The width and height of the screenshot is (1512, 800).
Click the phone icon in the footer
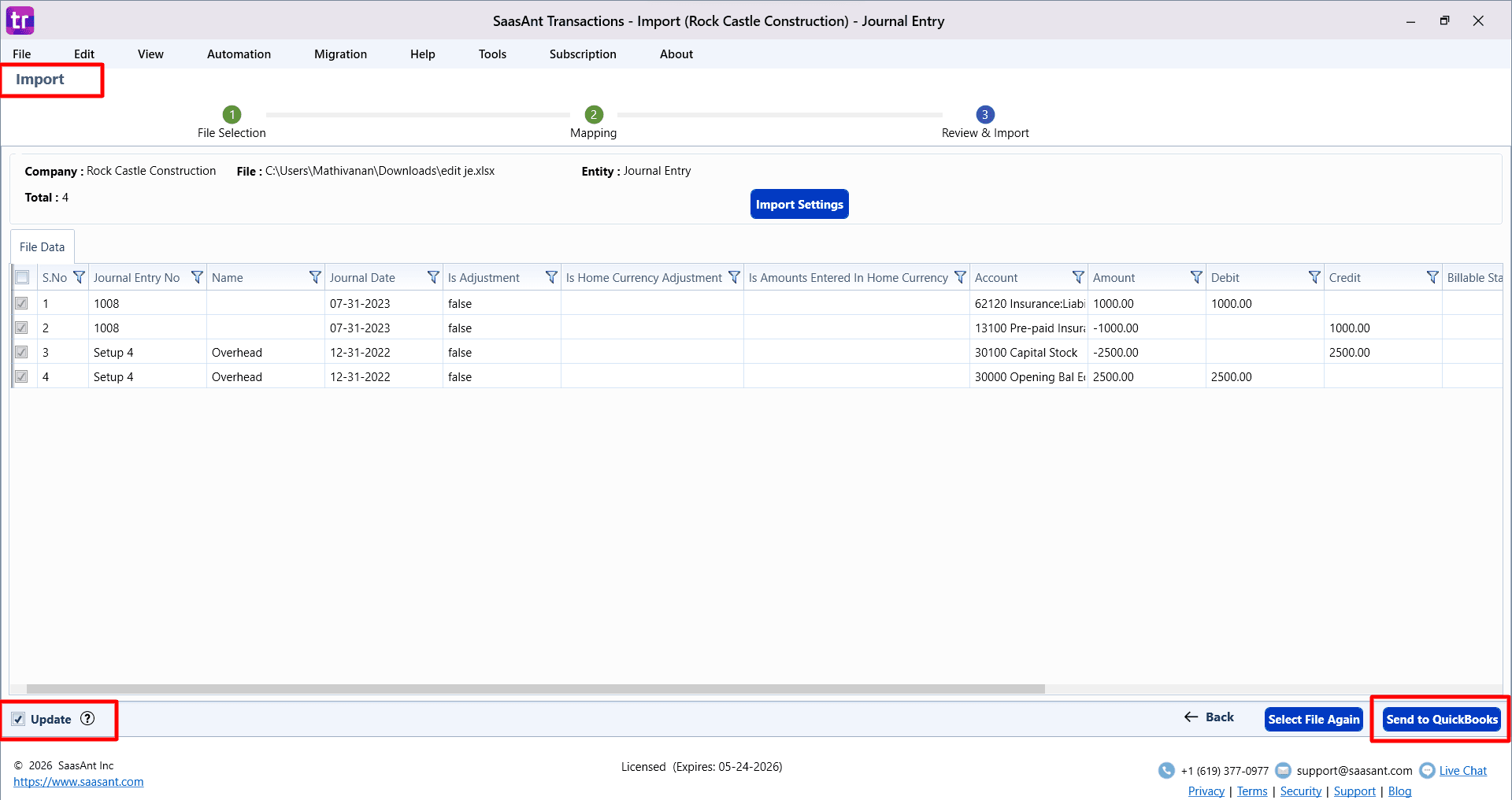coord(1166,770)
